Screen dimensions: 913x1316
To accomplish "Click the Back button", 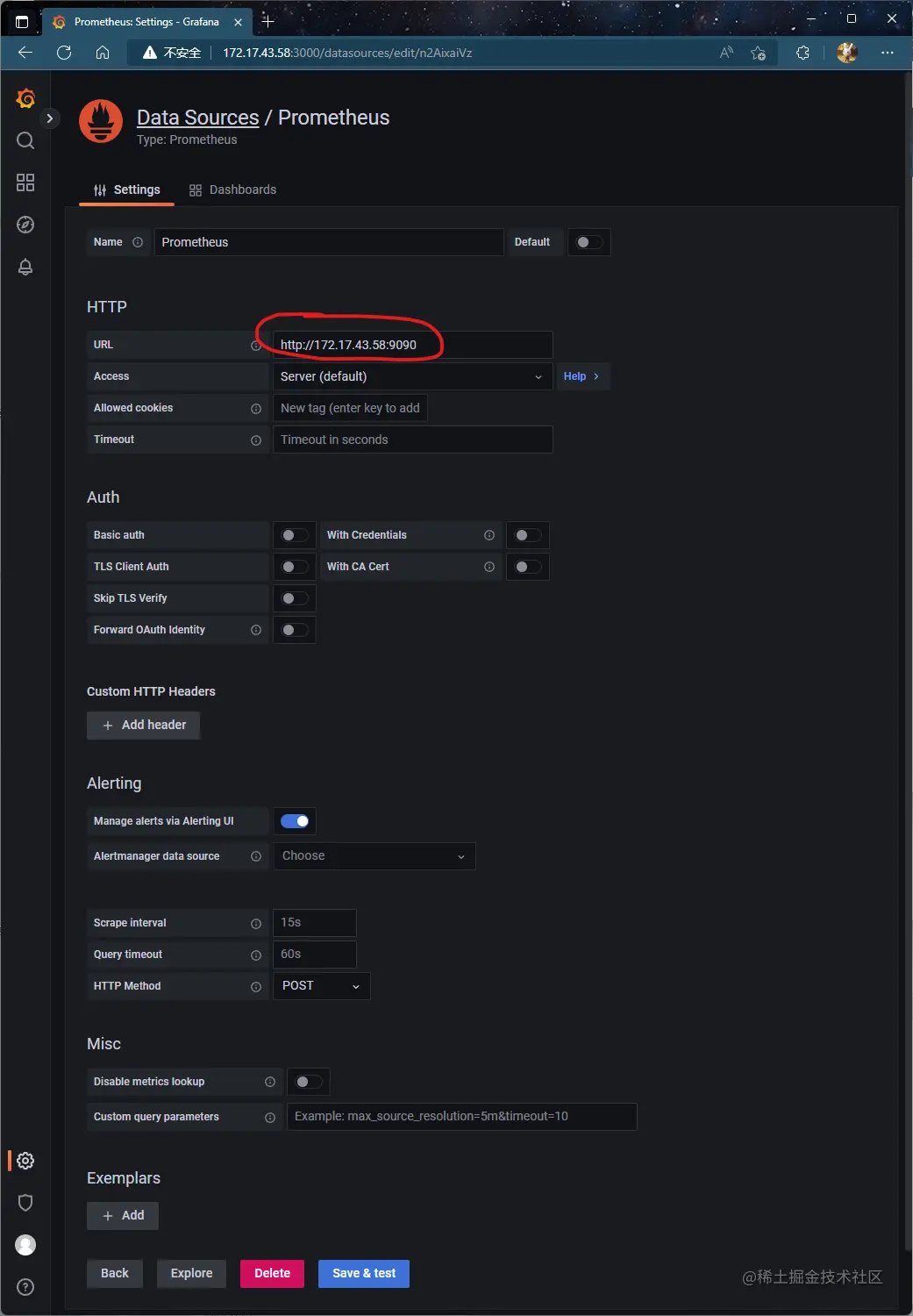I will tap(115, 1273).
